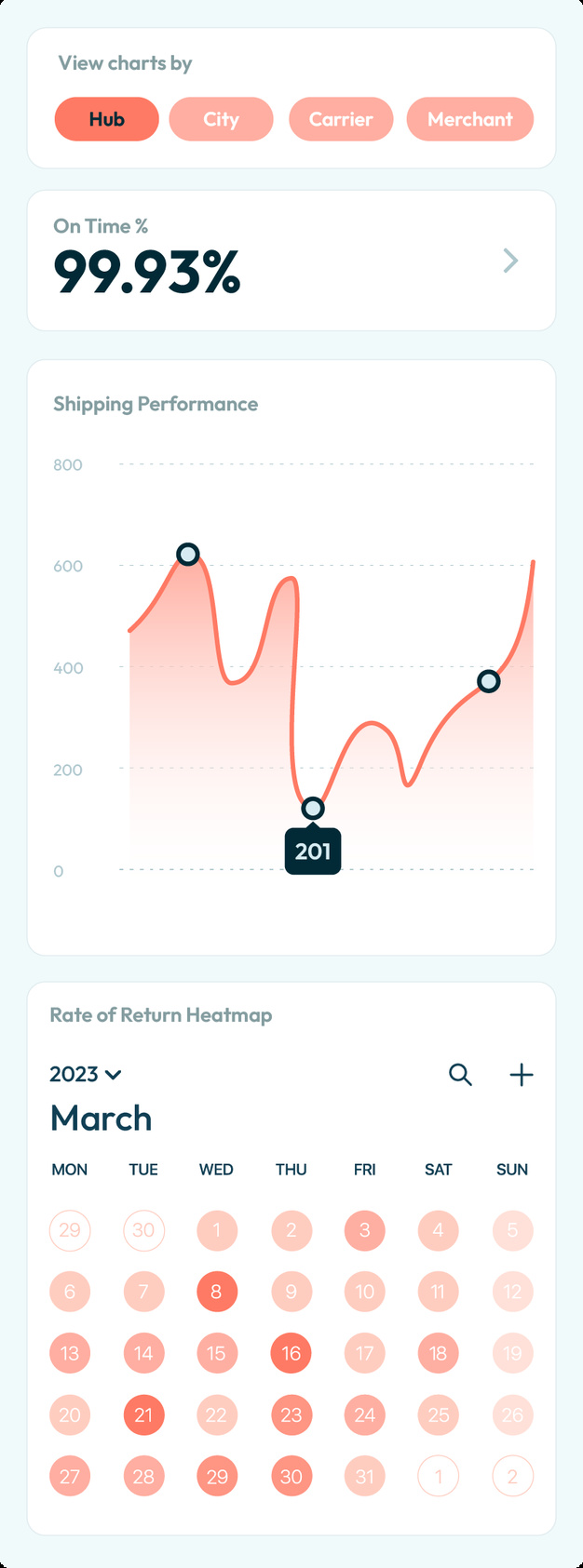This screenshot has width=583, height=1568.
Task: Pick March 16 in the calendar
Action: 291,1353
